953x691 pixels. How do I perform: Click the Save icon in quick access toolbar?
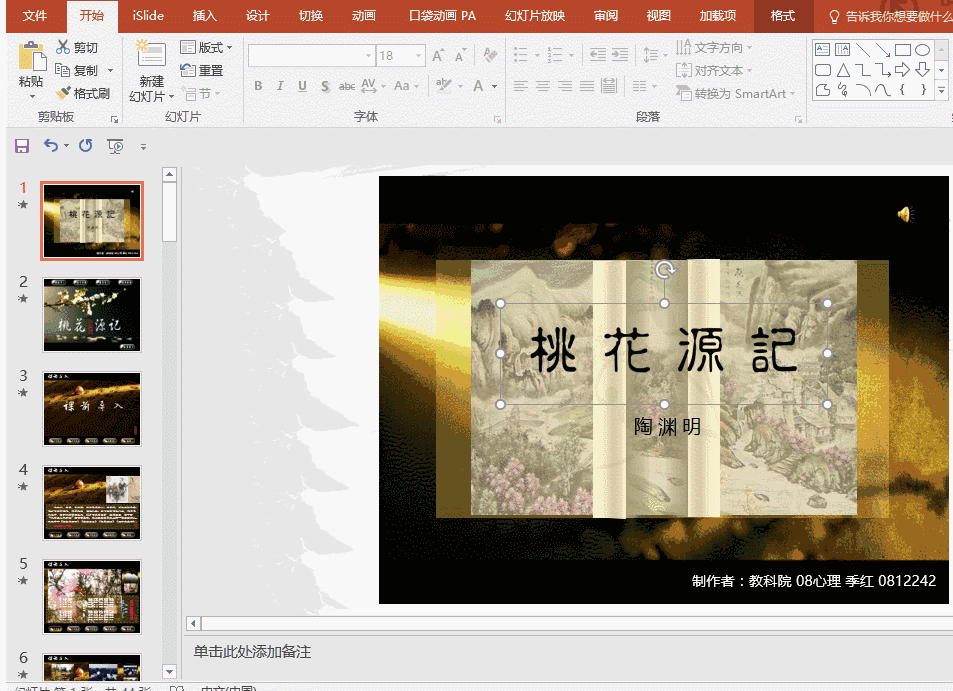(x=22, y=146)
